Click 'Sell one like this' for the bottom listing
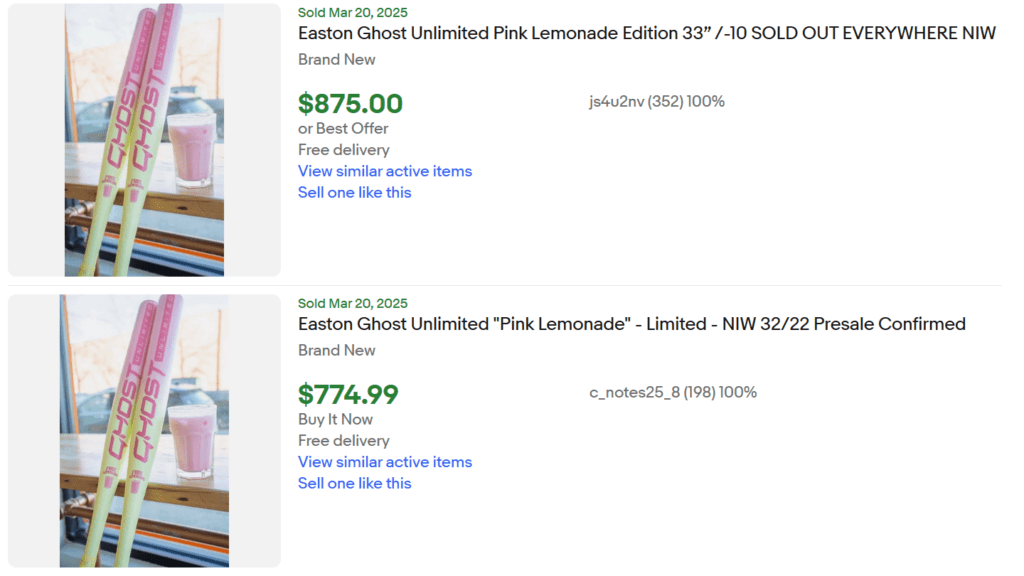 pyautogui.click(x=354, y=483)
